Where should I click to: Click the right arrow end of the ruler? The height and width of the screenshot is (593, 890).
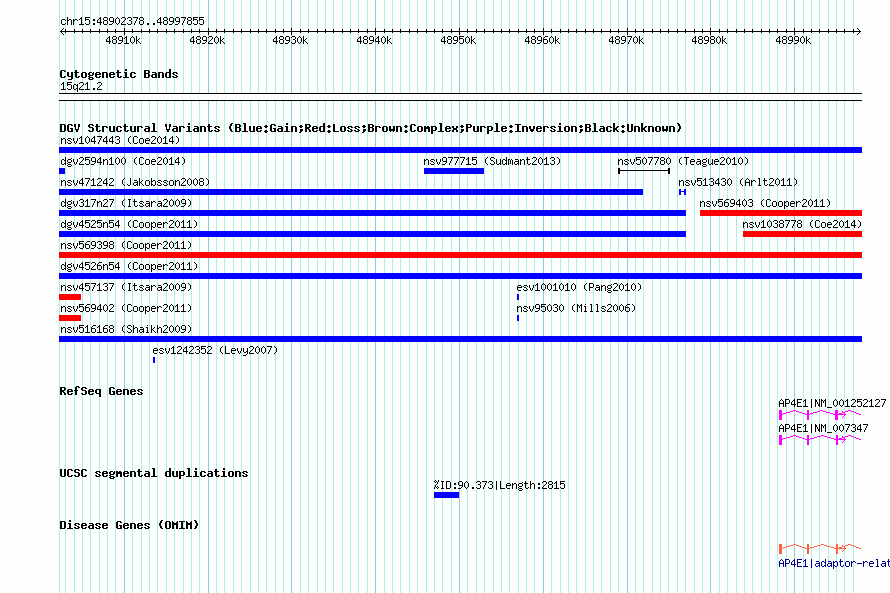(x=859, y=32)
